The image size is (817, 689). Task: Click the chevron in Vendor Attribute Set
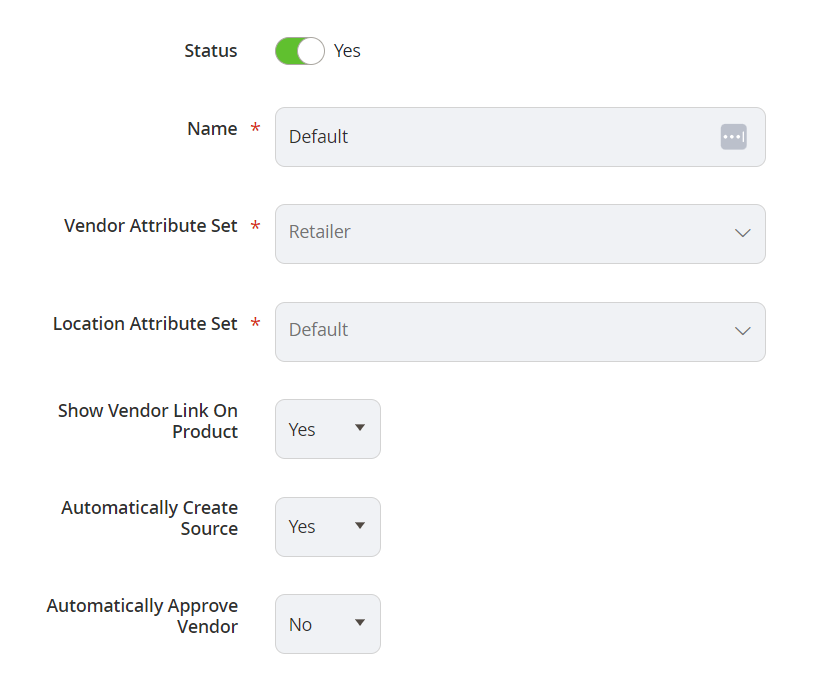[x=742, y=233]
